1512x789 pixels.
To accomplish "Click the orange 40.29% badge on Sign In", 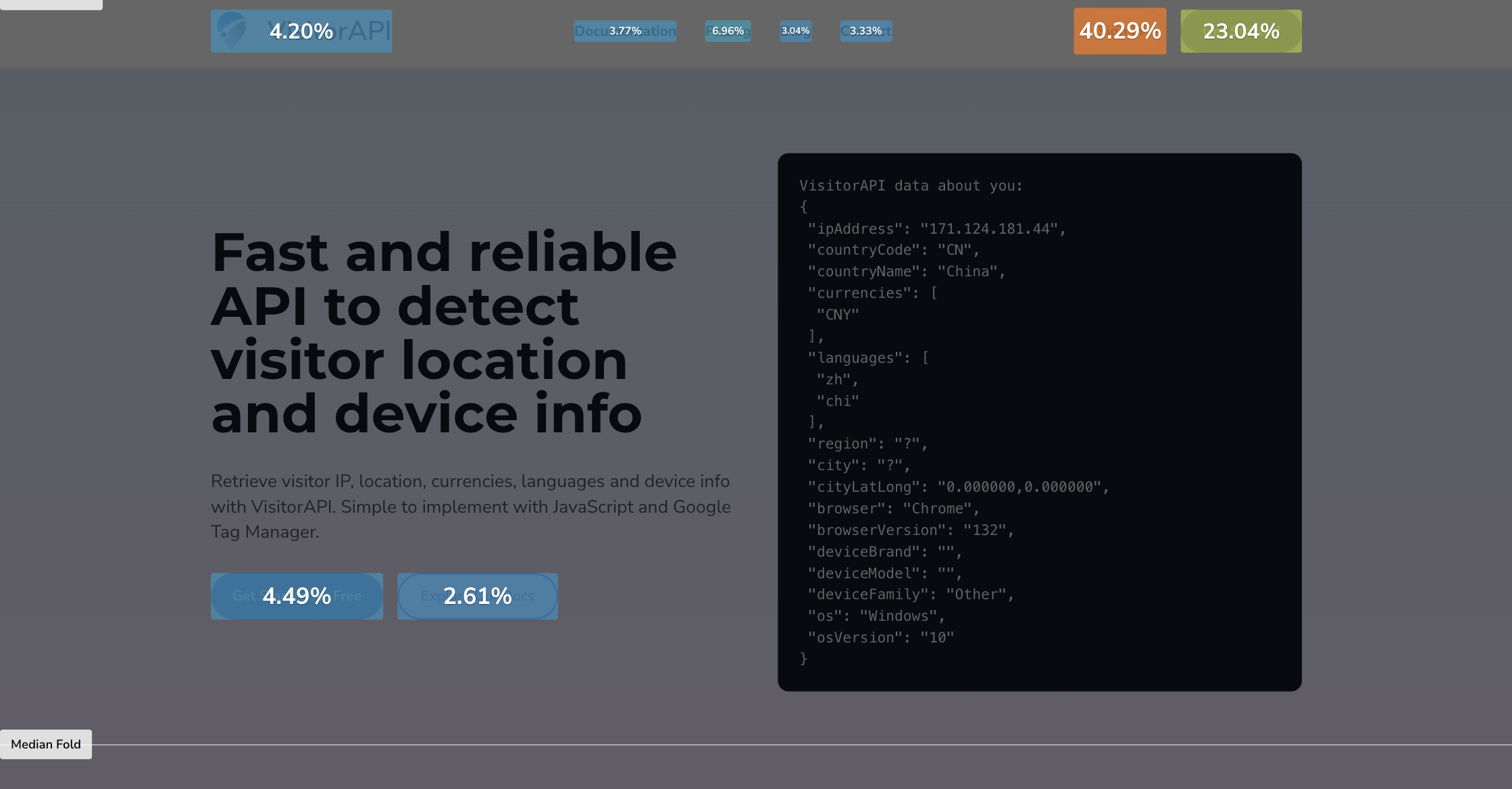I will tap(1119, 30).
